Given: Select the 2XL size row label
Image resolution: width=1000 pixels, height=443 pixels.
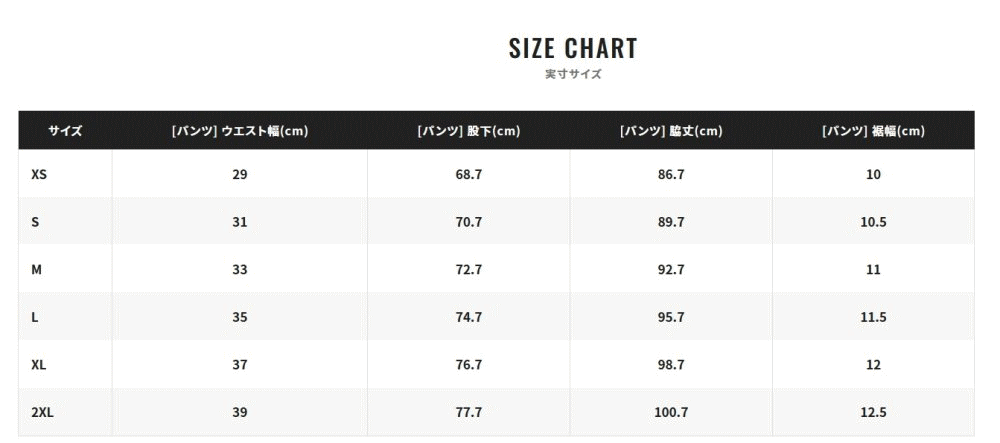Looking at the screenshot, I should coord(42,412).
